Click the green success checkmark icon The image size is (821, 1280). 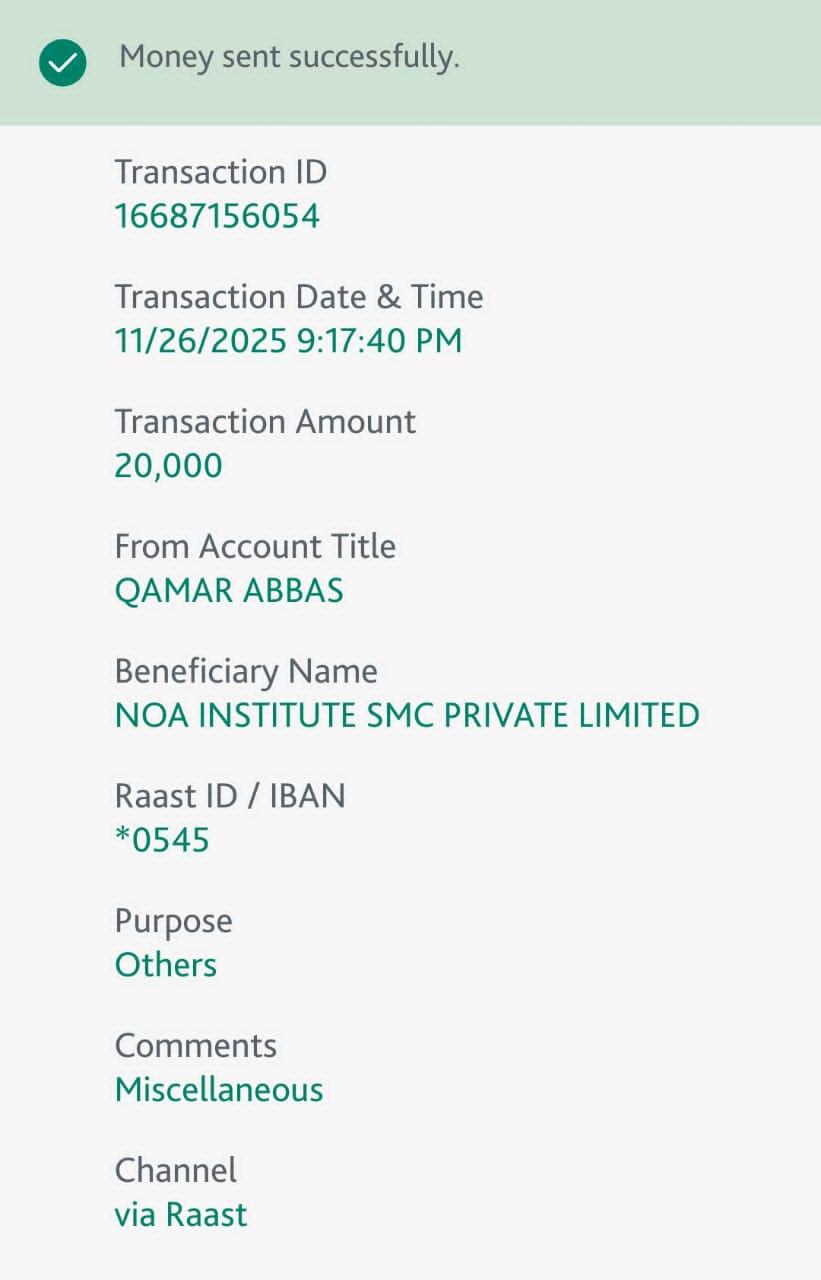pos(62,63)
